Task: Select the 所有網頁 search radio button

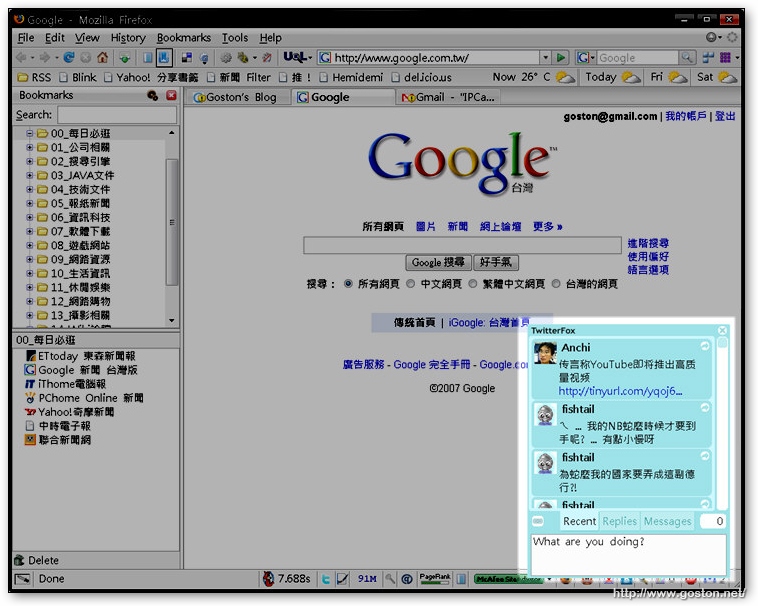Action: click(348, 284)
